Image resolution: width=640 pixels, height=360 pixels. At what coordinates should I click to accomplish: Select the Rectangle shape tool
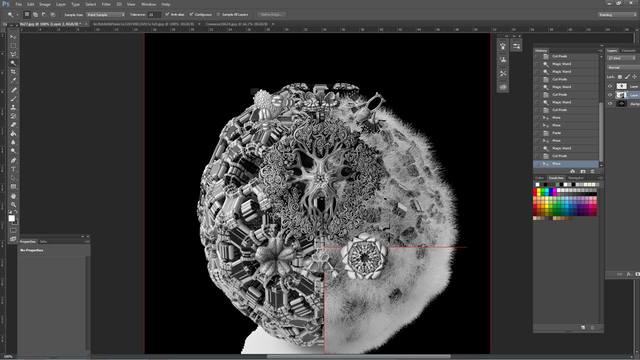pos(13,187)
